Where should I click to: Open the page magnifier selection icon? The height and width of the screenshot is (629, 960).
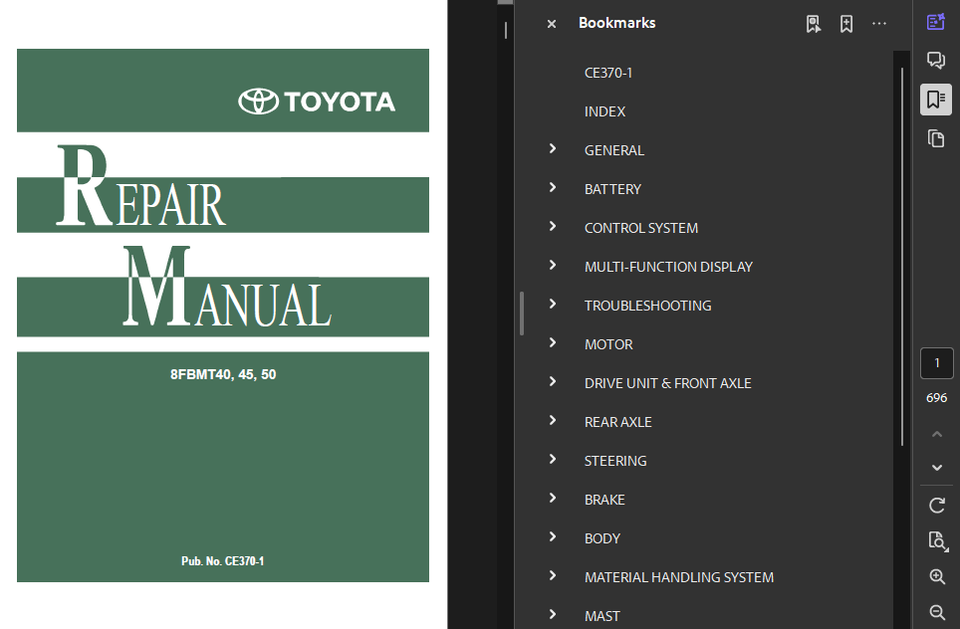point(937,541)
